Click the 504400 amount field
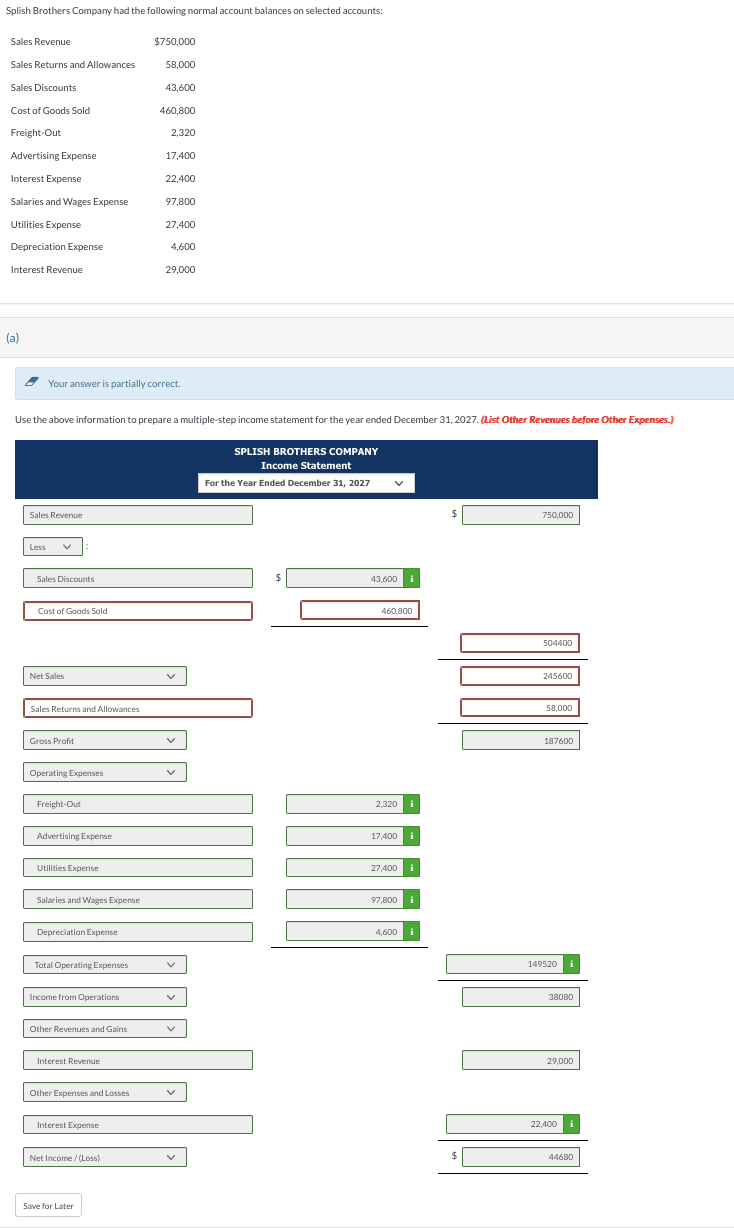Screen dimensions: 734x1228 pos(520,643)
